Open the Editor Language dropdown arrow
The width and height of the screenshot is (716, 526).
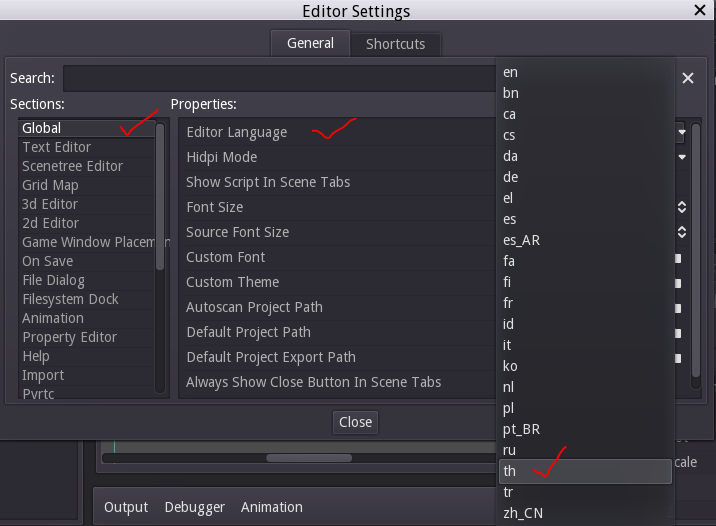[x=681, y=132]
